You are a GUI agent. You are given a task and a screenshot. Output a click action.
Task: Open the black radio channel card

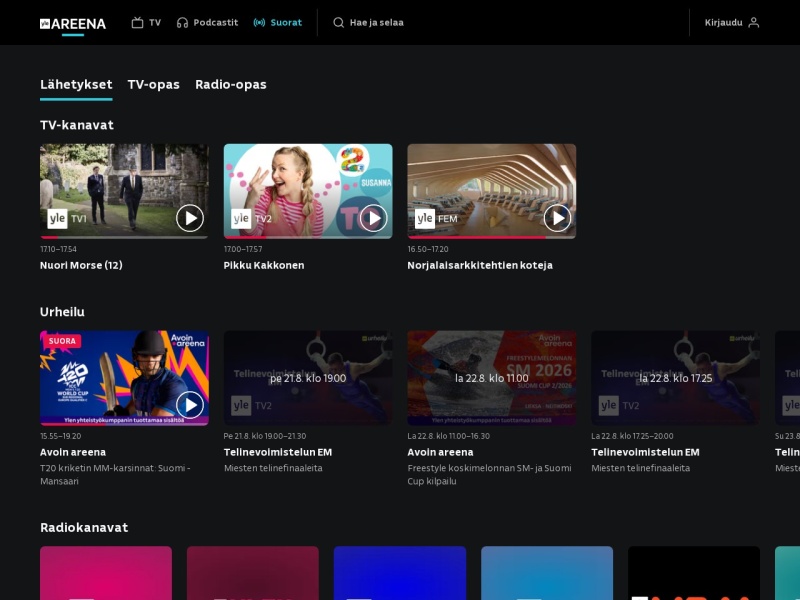coord(694,573)
